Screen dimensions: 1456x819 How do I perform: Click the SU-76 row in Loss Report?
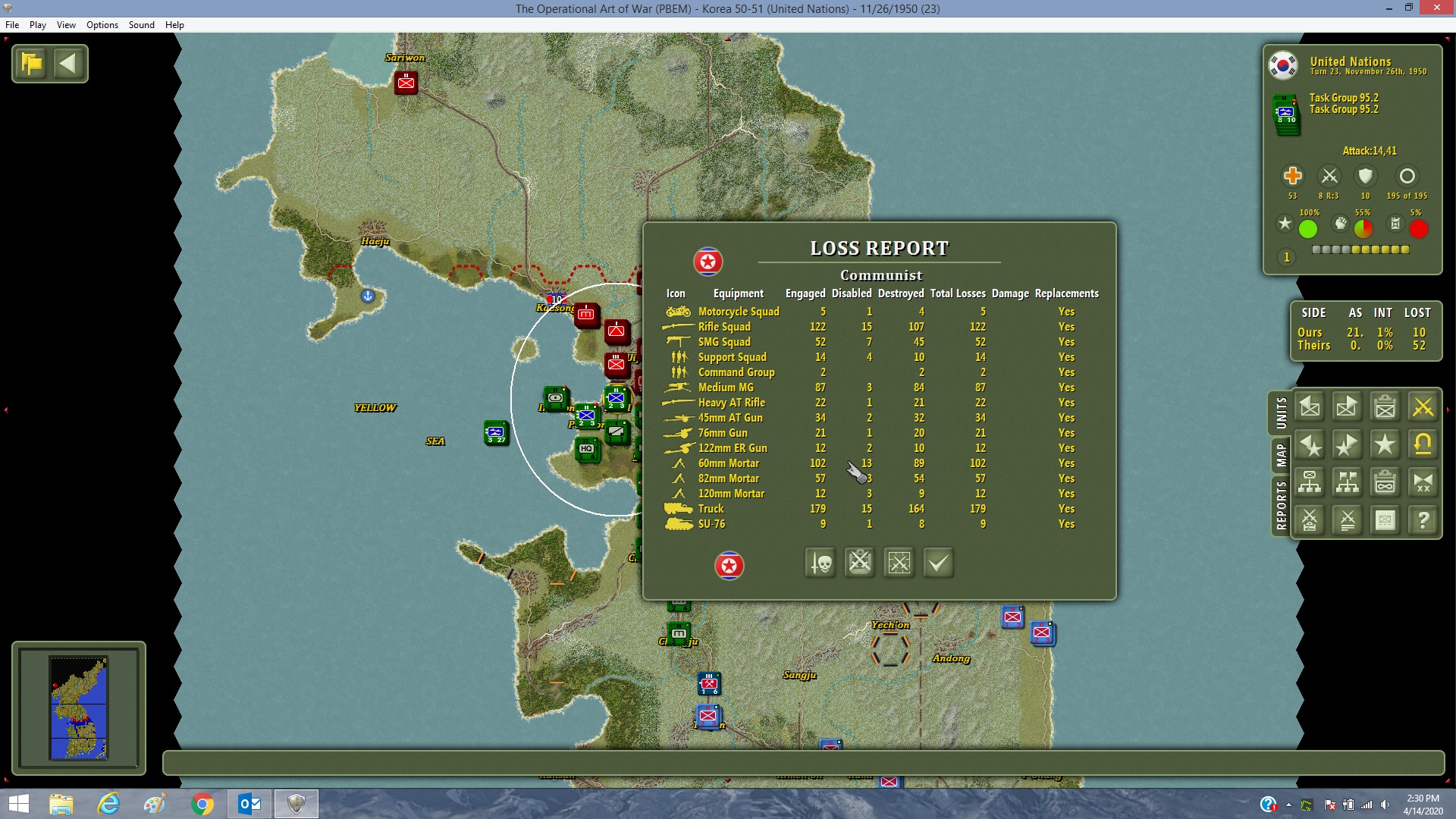click(880, 524)
